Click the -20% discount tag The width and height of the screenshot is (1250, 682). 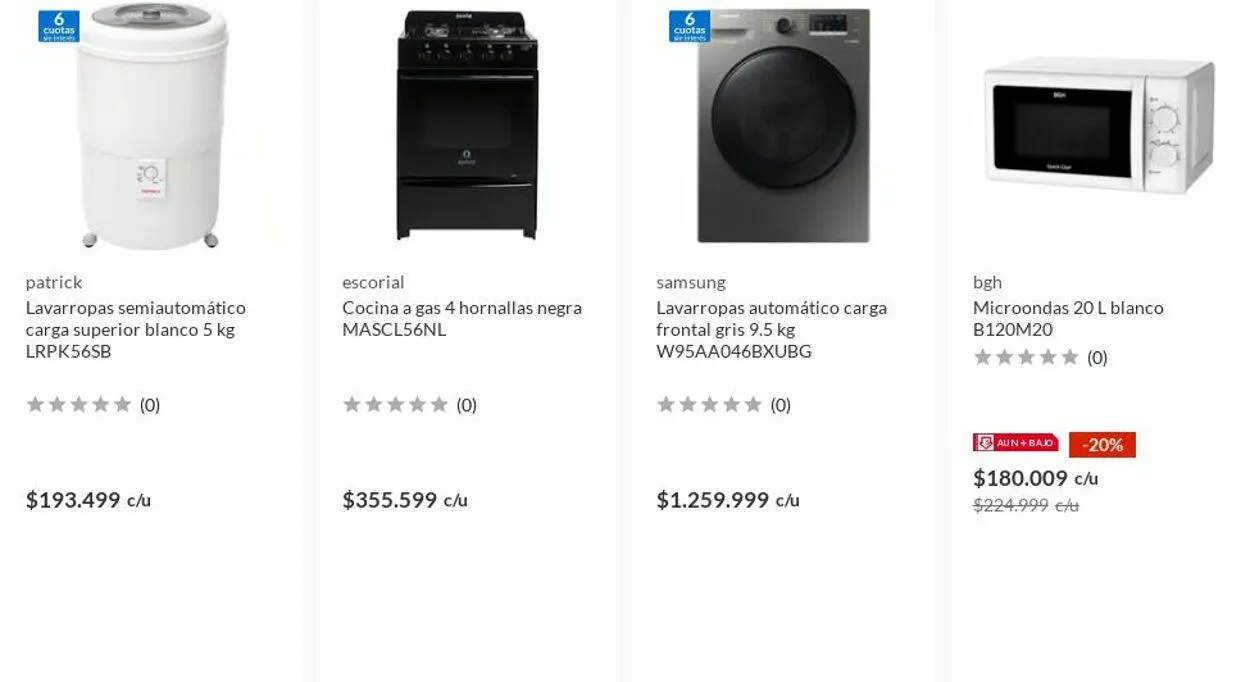[1102, 445]
